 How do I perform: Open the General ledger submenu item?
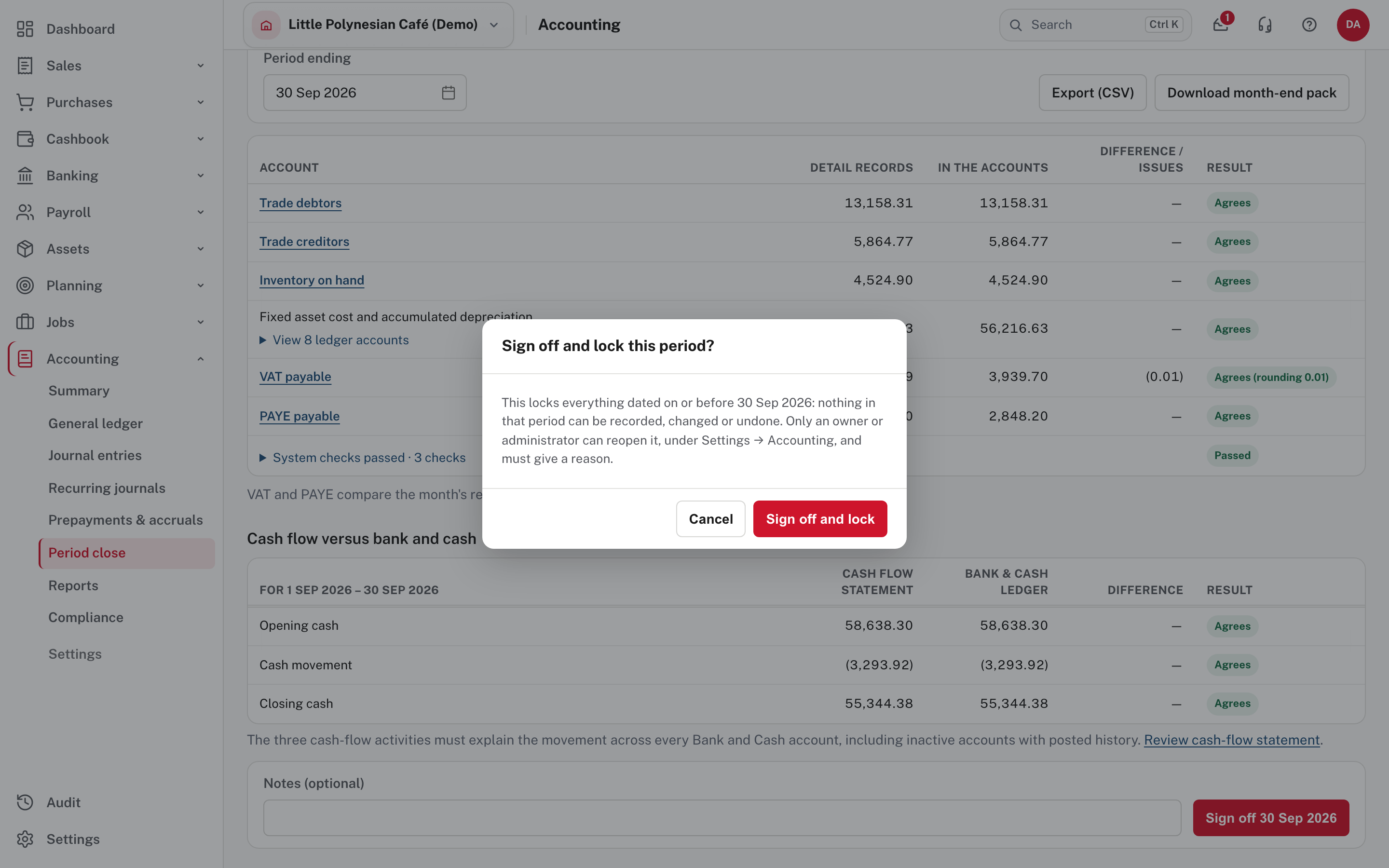[x=95, y=424]
